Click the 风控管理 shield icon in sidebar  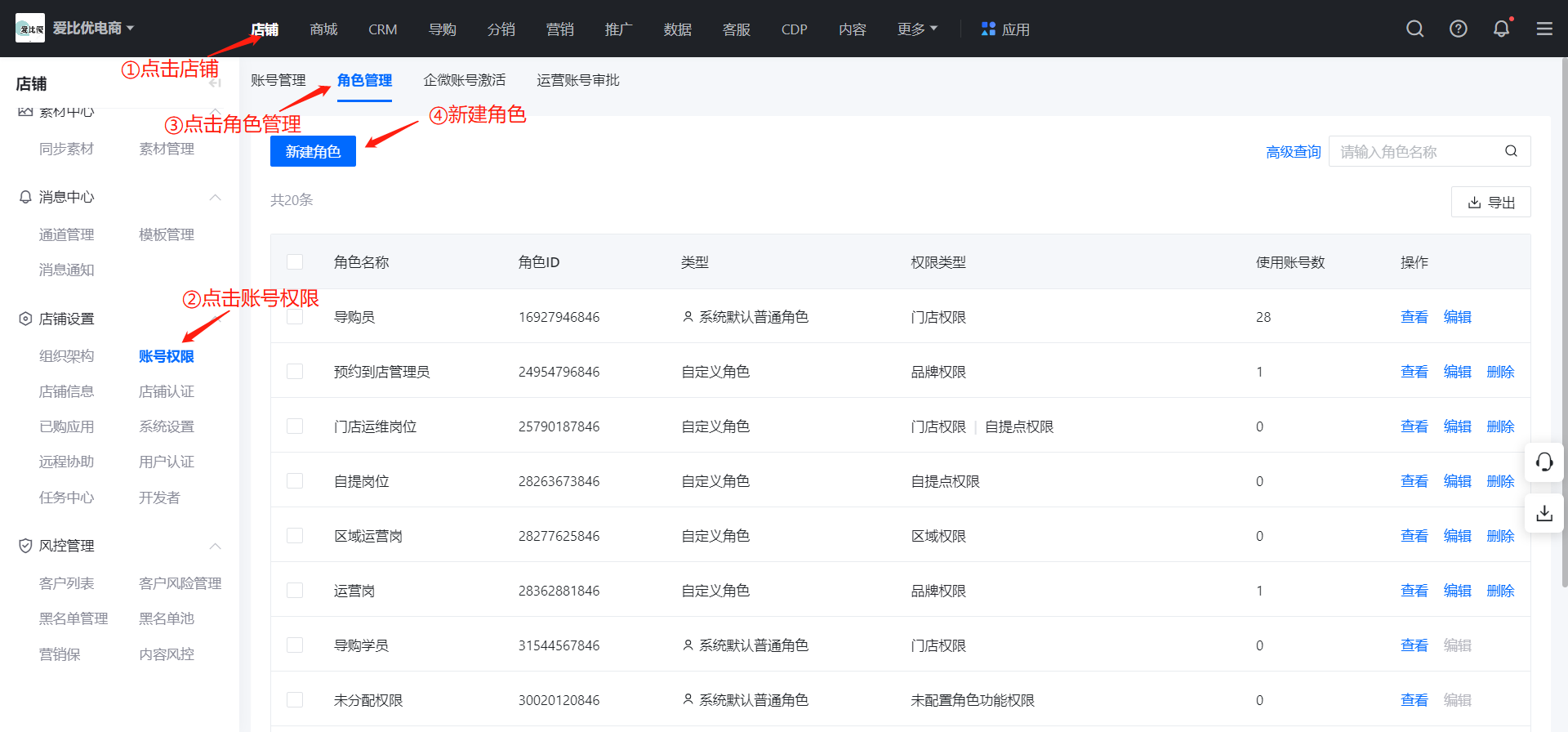pyautogui.click(x=25, y=546)
